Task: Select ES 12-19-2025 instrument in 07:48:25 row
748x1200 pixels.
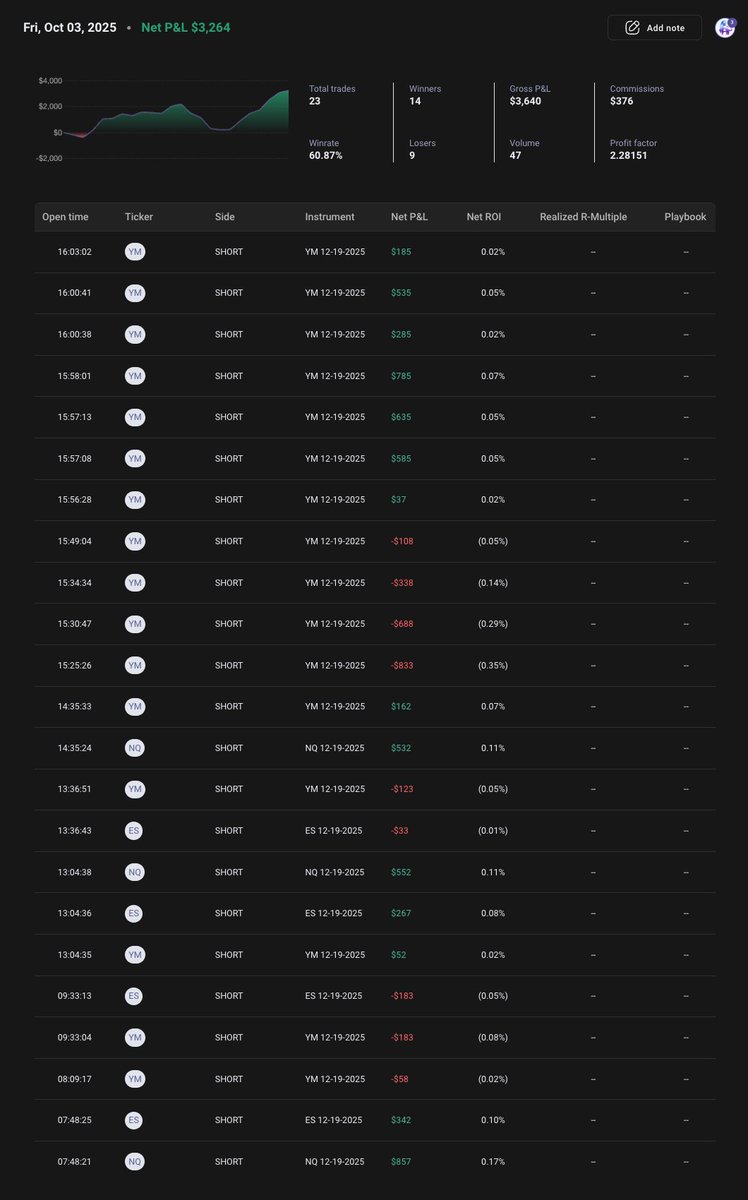Action: [x=334, y=1120]
